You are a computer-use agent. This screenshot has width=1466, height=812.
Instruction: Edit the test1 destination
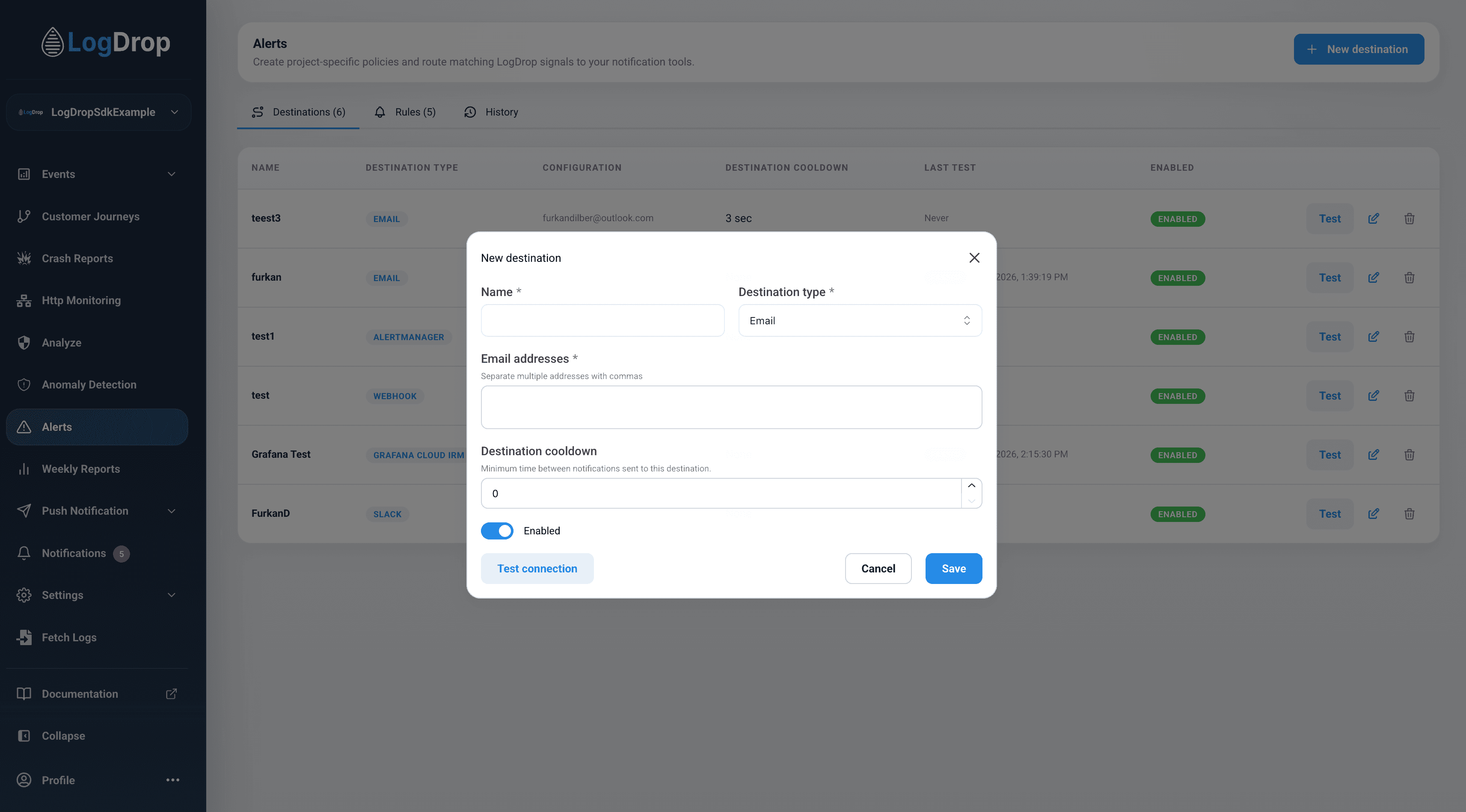[x=1373, y=337]
